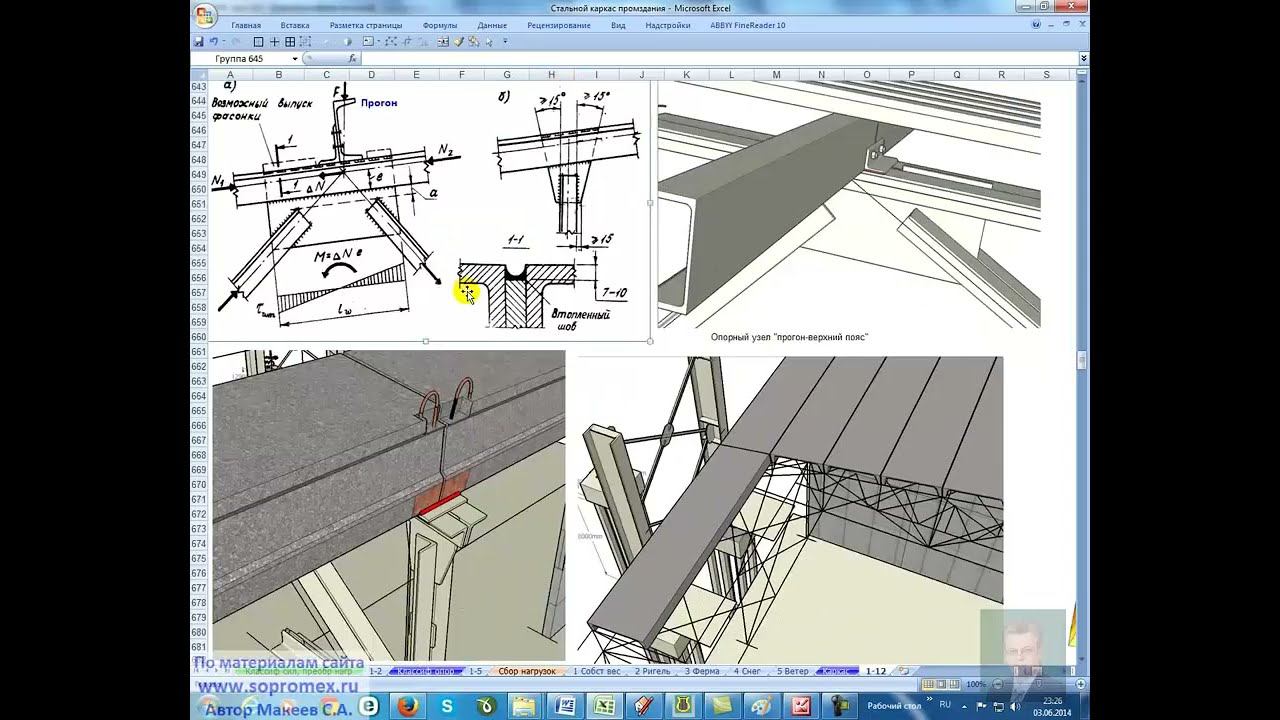Open the Вставка ribbon tab
The height and width of the screenshot is (720, 1280).
click(295, 25)
